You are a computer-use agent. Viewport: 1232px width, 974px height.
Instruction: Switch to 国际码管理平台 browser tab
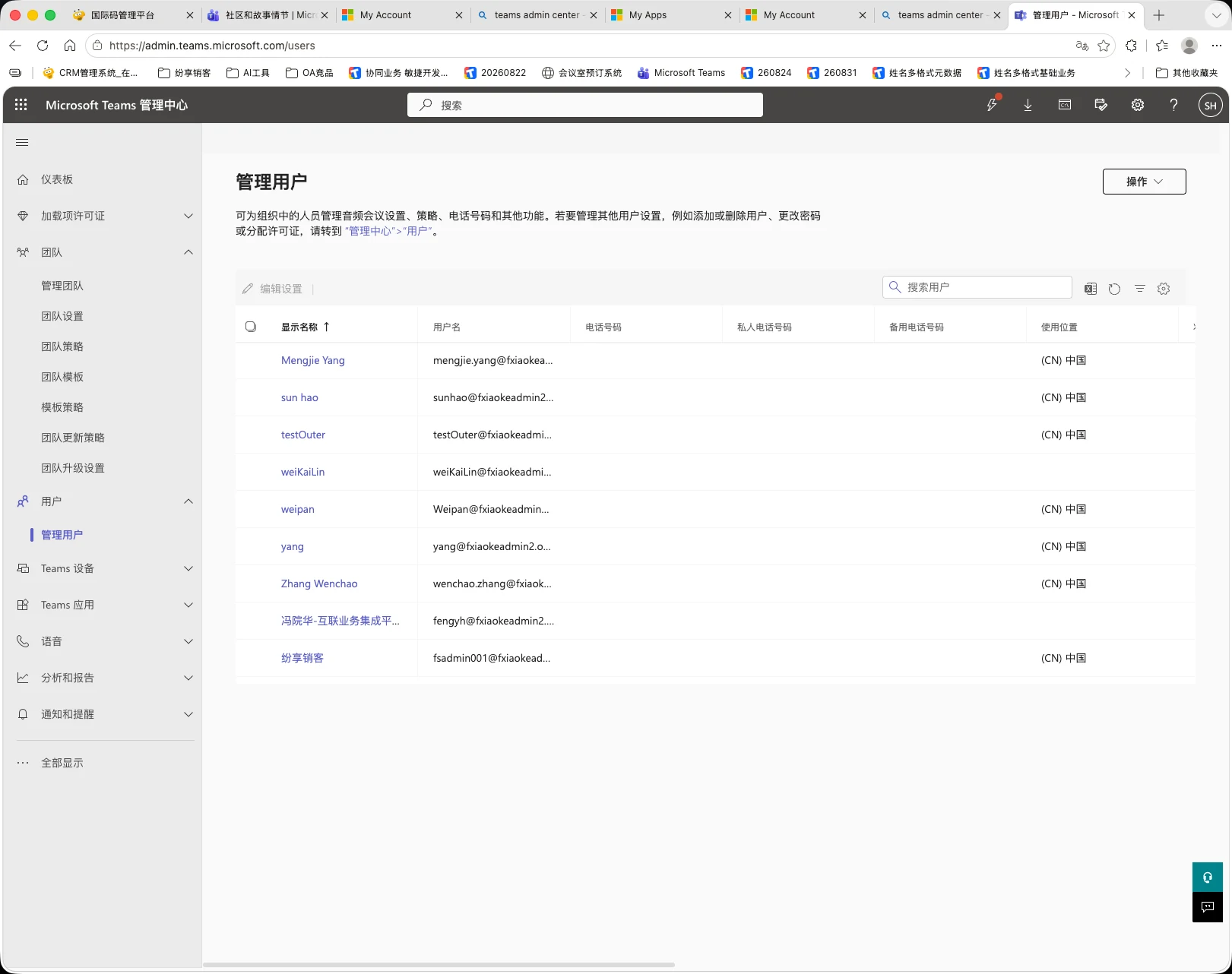coord(122,15)
